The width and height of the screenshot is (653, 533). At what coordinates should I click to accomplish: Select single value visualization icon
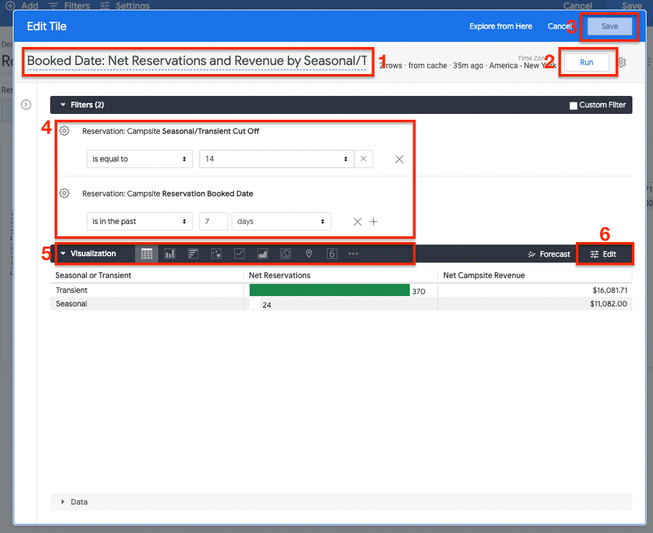click(x=331, y=254)
